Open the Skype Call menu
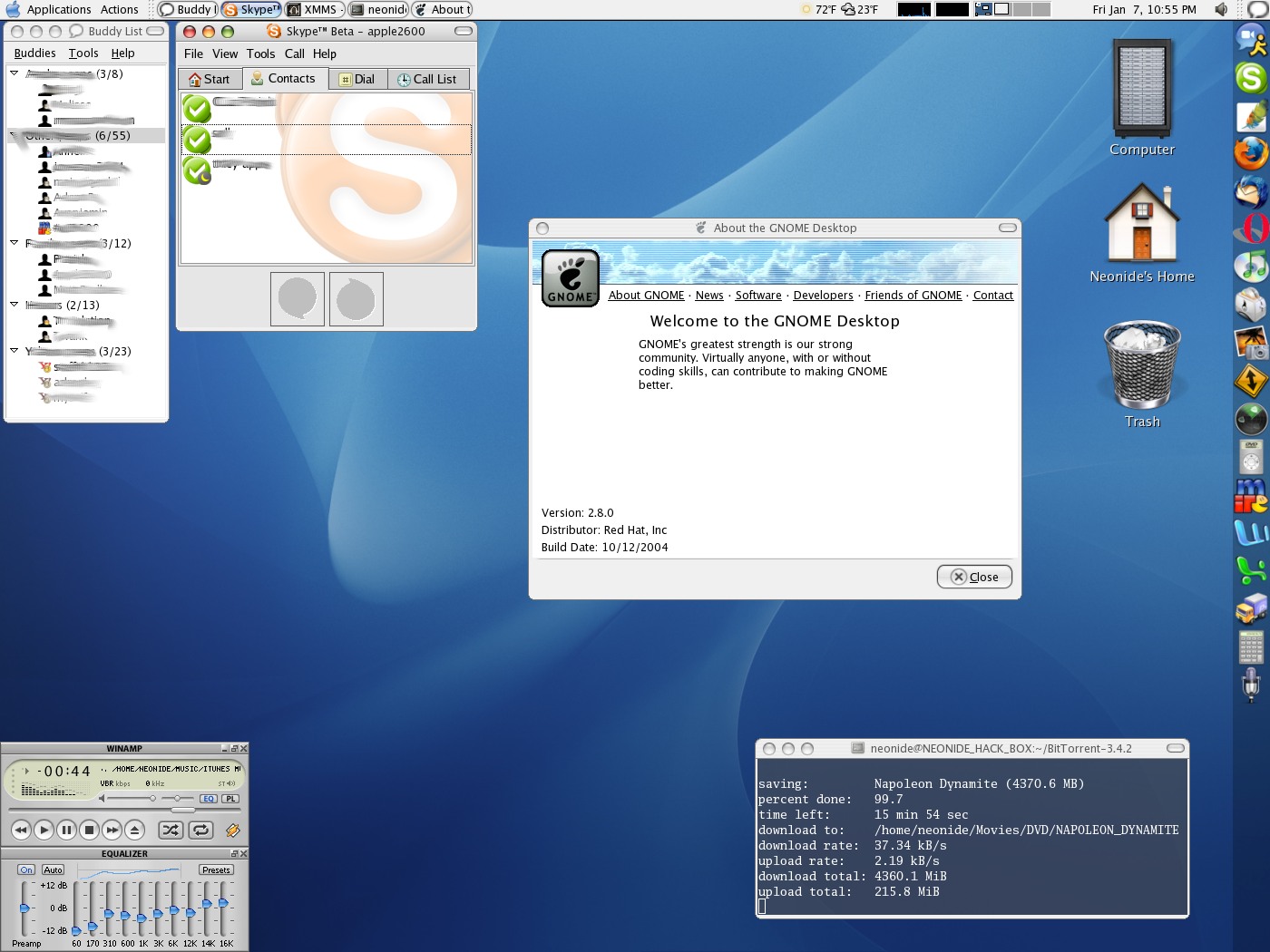Screen dimensions: 1270x952 point(294,53)
